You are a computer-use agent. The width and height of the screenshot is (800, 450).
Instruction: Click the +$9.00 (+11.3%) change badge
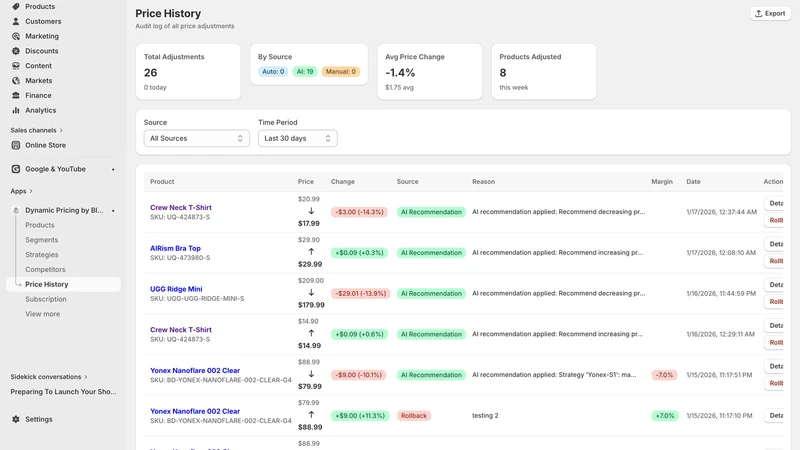(360, 416)
